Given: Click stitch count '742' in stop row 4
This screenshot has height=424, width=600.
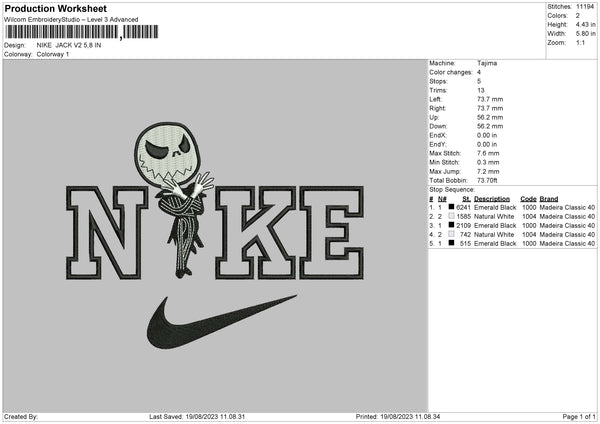Looking at the screenshot, I should [465, 235].
